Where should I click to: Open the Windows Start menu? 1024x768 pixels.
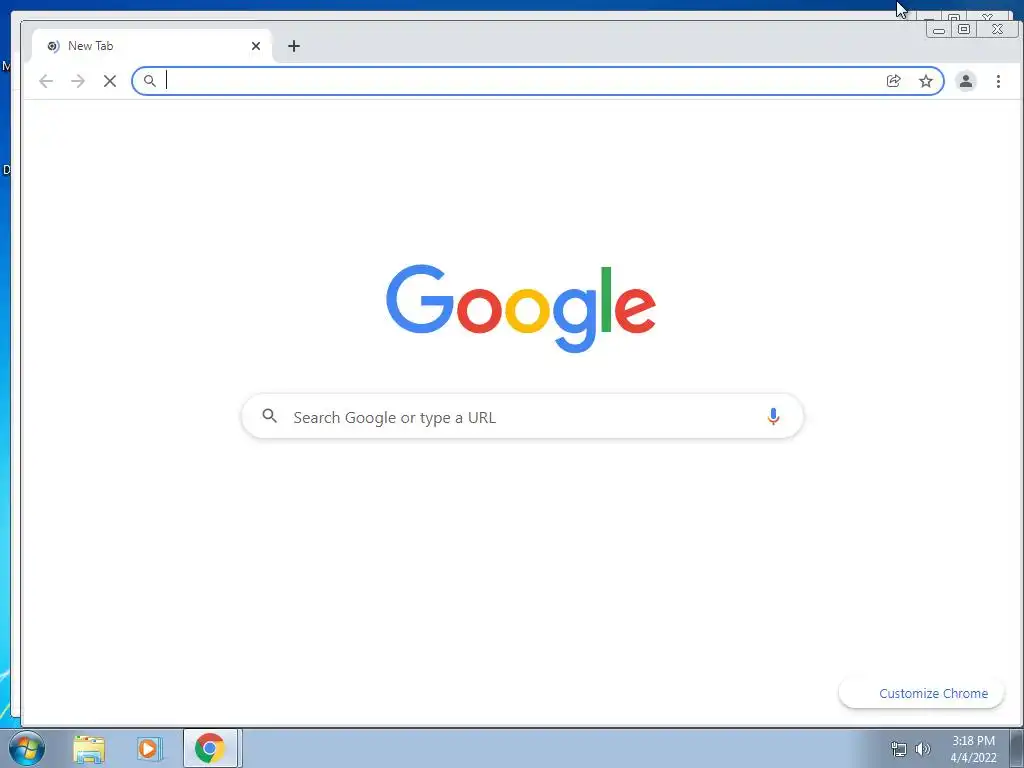27,748
